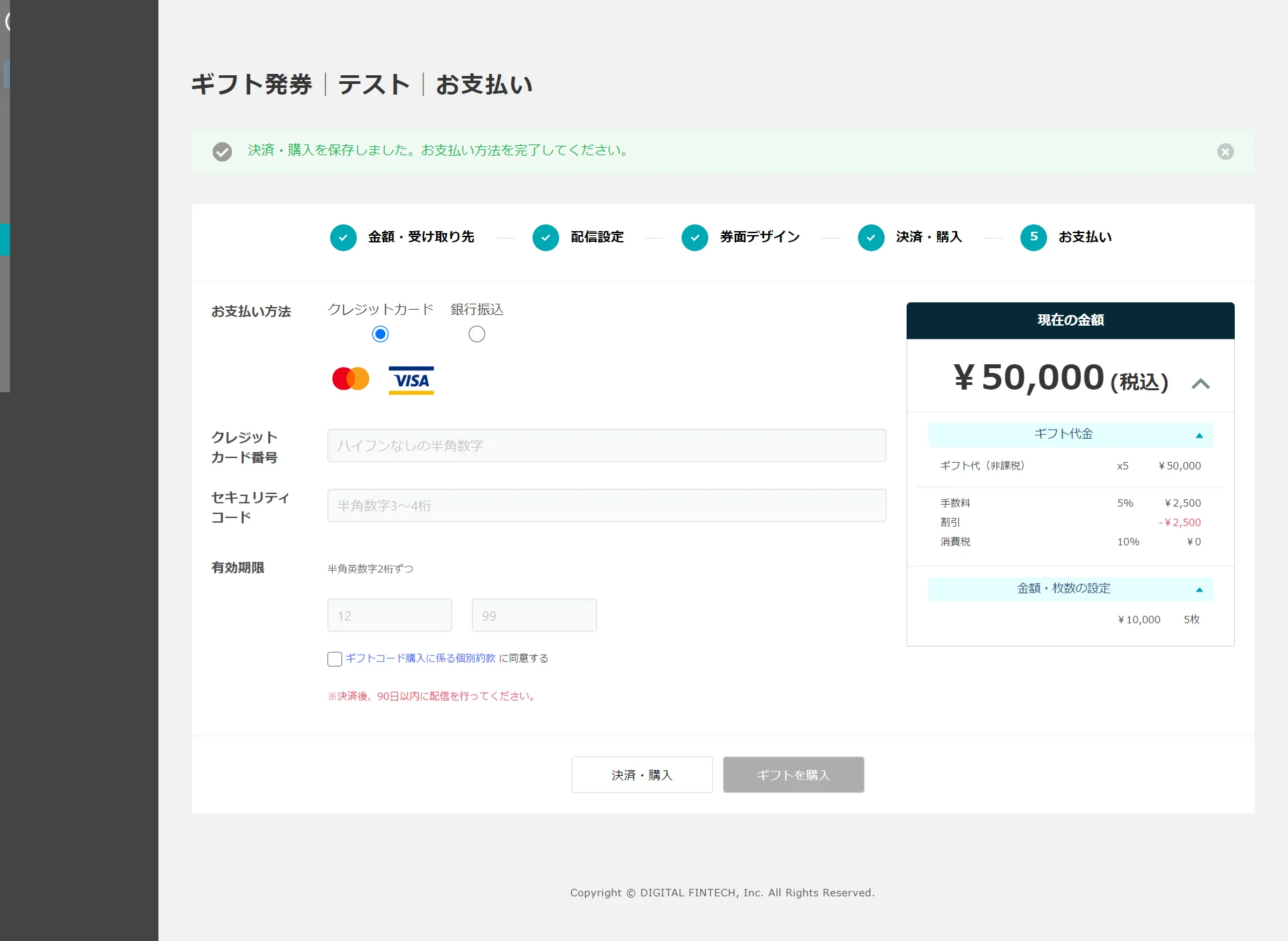Click the 決済・購入 step check icon
1288x941 pixels.
tap(871, 238)
